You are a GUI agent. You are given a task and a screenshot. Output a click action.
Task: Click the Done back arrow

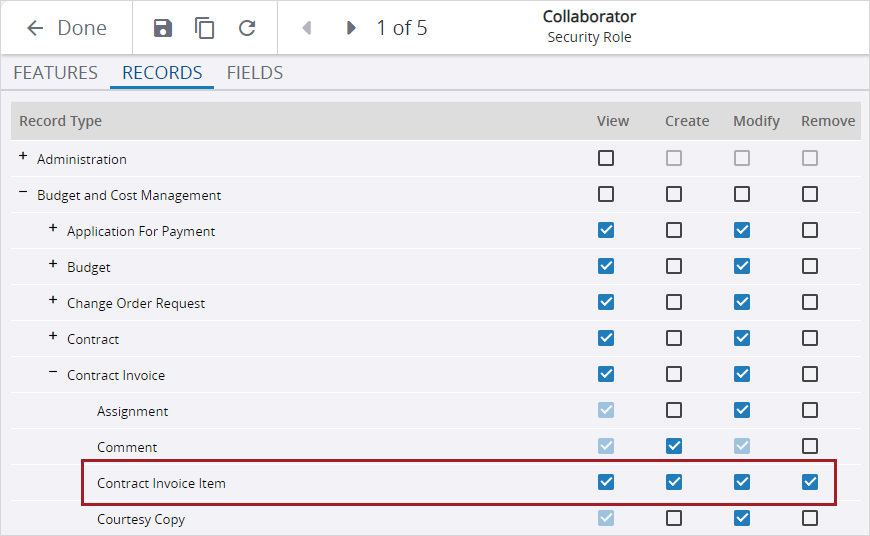pyautogui.click(x=36, y=28)
